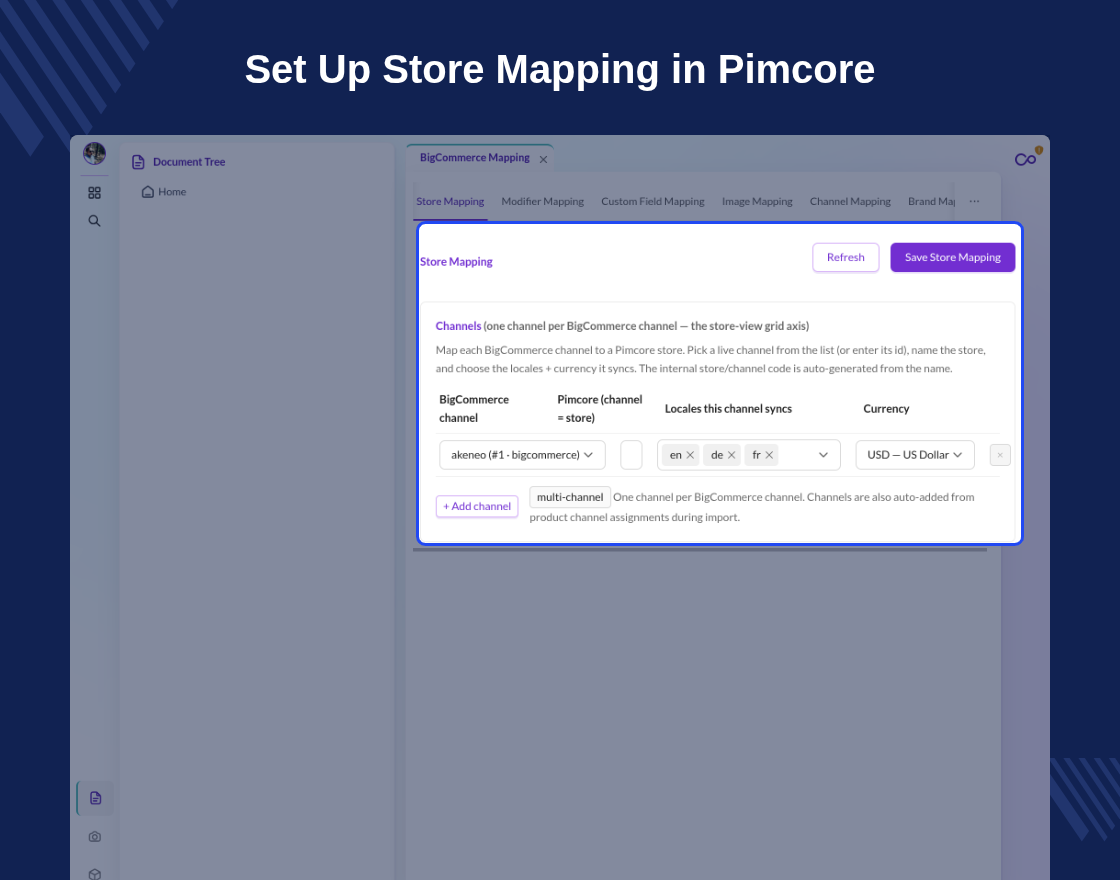
Task: Open the USD — US Dollar currency dropdown
Action: 915,455
